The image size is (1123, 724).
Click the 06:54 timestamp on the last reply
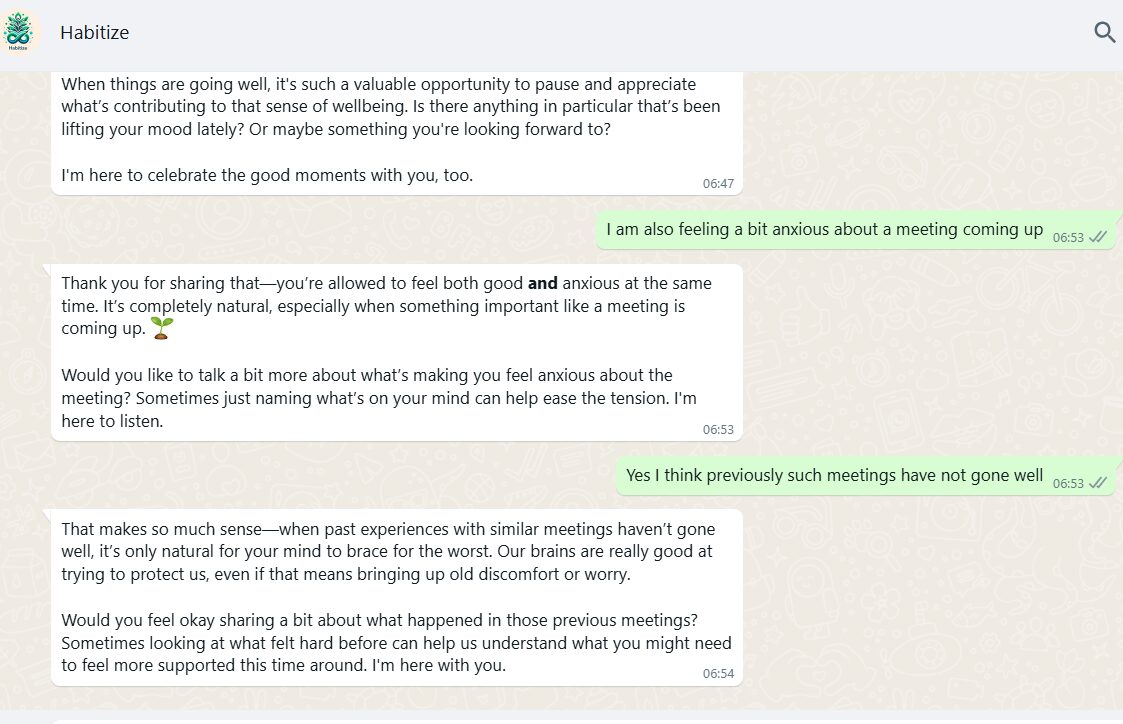[x=718, y=674]
